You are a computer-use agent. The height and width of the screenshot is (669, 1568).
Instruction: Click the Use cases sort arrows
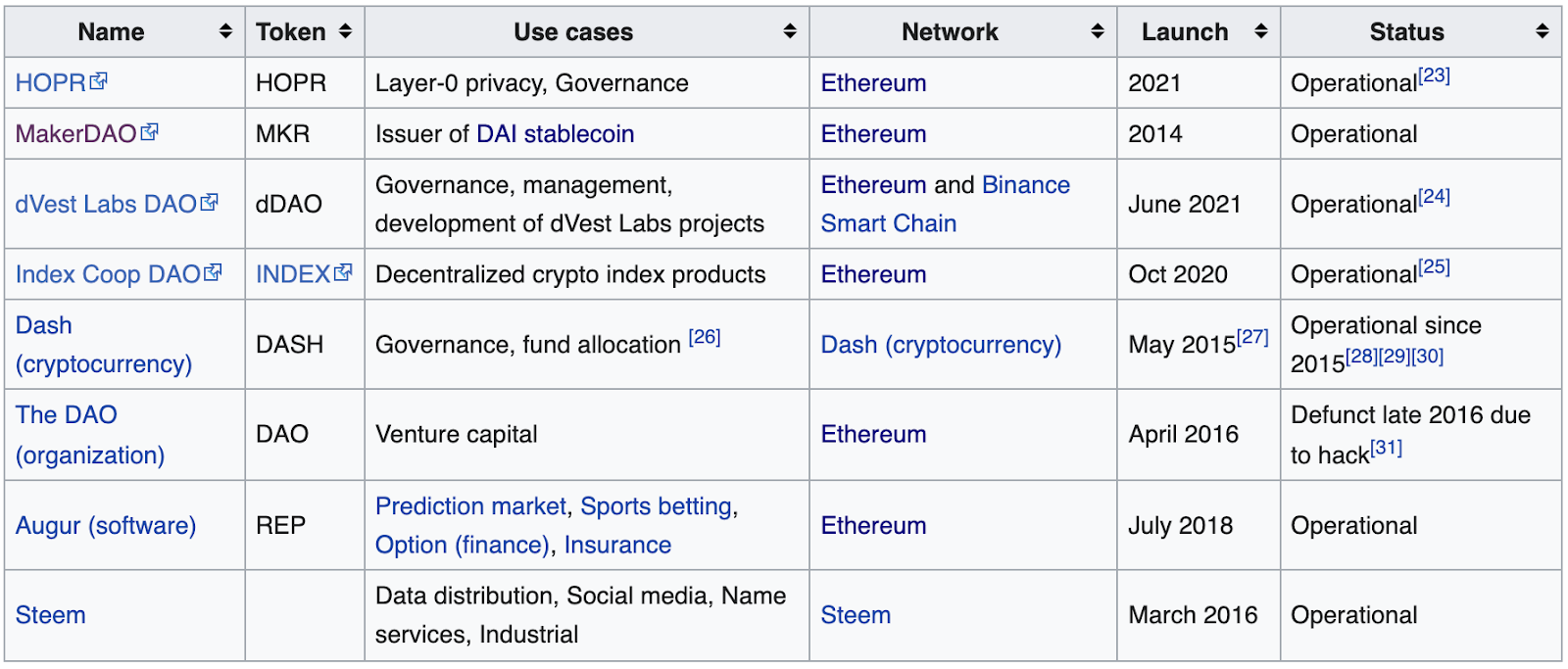(790, 31)
